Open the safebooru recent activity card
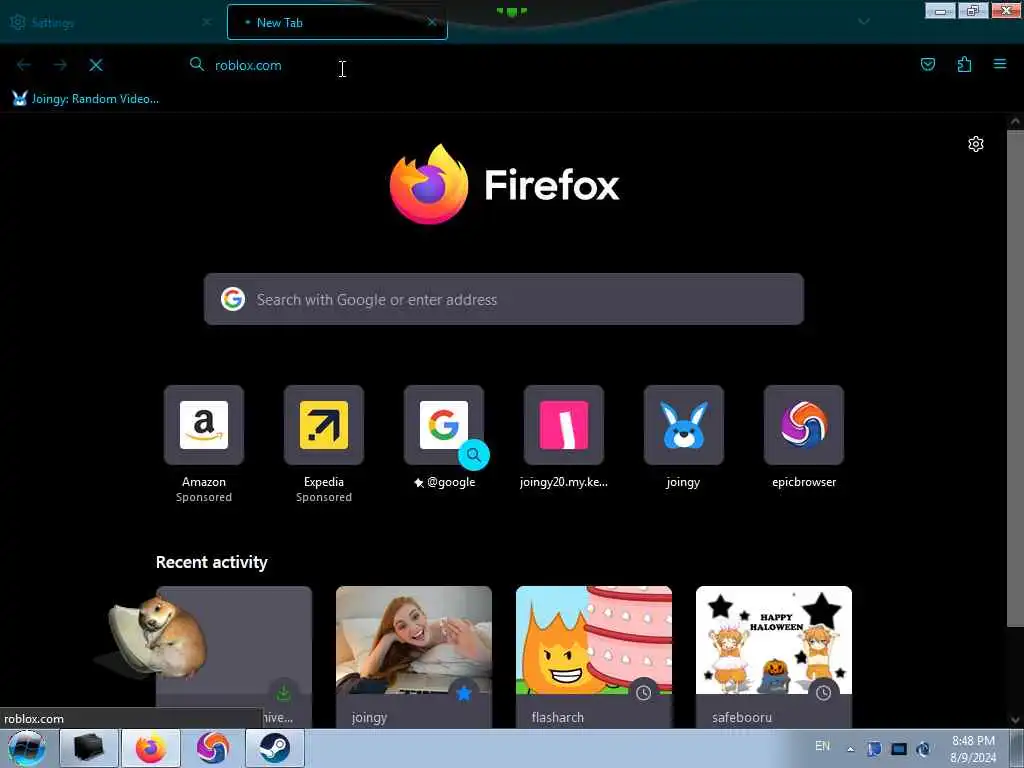 click(x=774, y=657)
